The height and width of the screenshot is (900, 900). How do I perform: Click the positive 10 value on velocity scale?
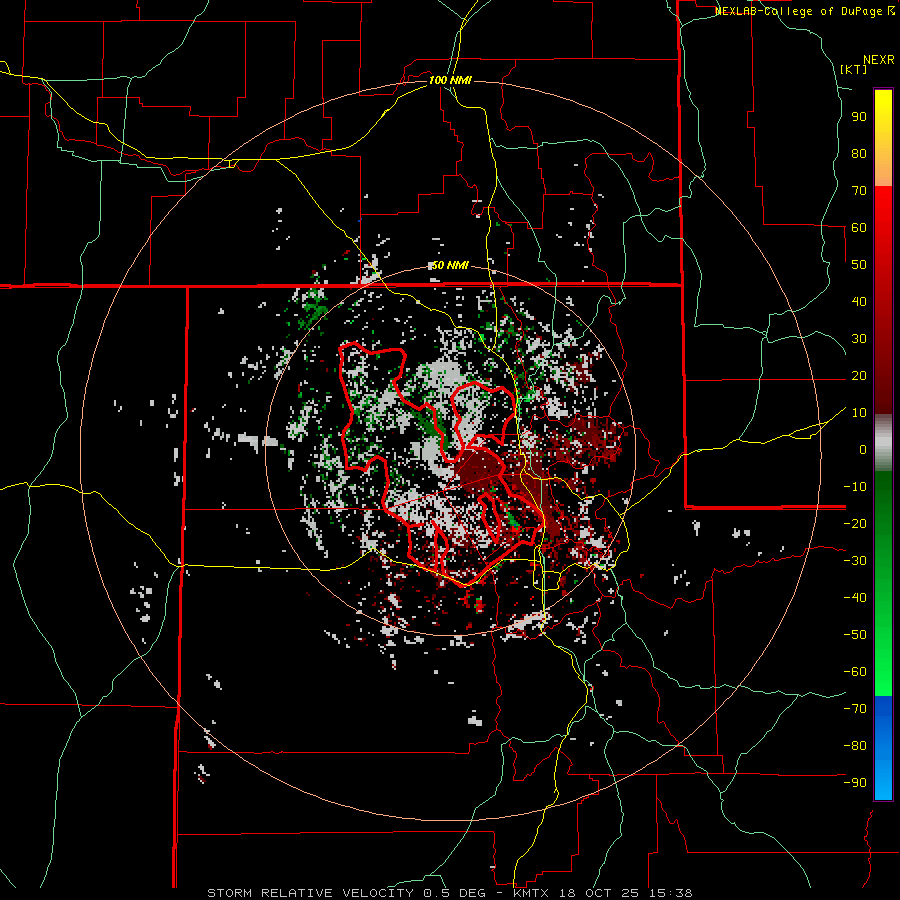point(859,413)
